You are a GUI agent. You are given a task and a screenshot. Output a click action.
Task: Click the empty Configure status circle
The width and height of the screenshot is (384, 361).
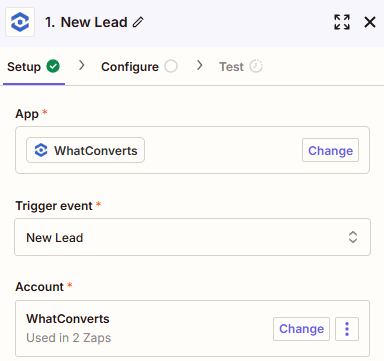click(x=171, y=66)
